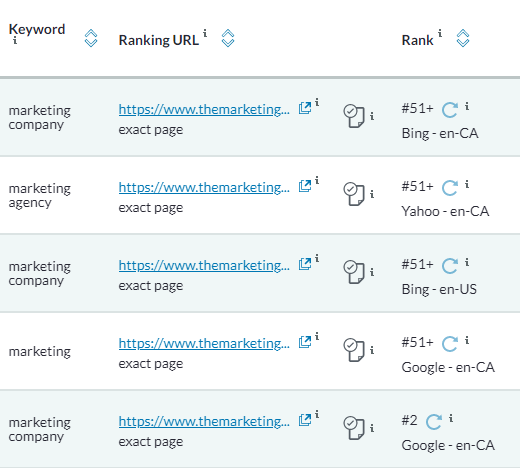Open page audit icon in Bing en-US row

pos(354,272)
